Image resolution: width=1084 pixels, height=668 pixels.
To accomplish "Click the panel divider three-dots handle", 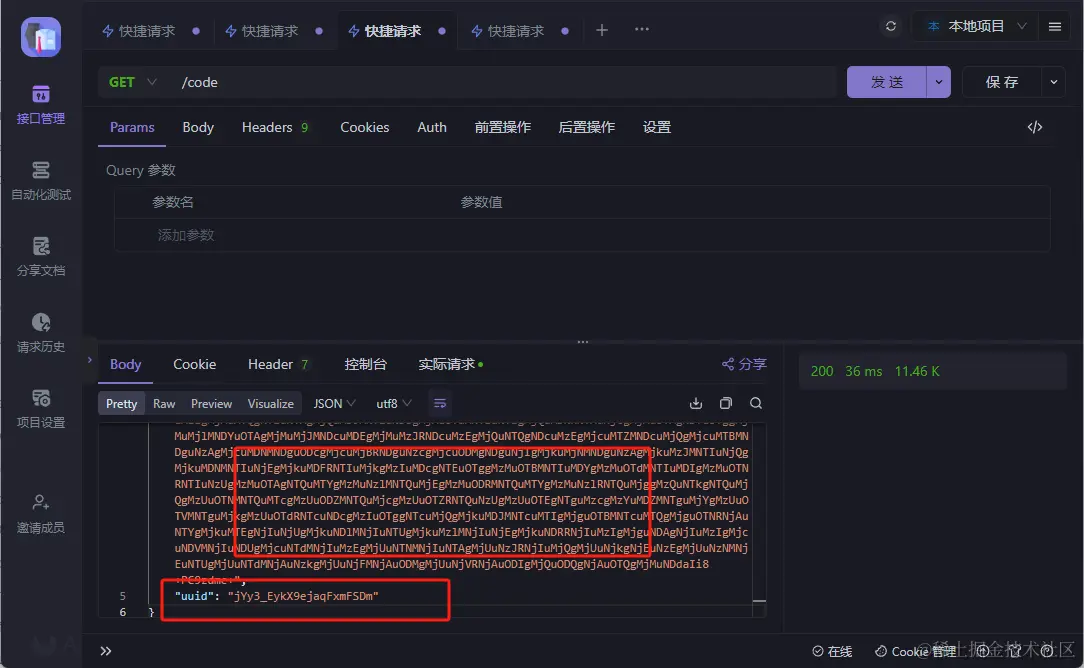I will tap(583, 342).
